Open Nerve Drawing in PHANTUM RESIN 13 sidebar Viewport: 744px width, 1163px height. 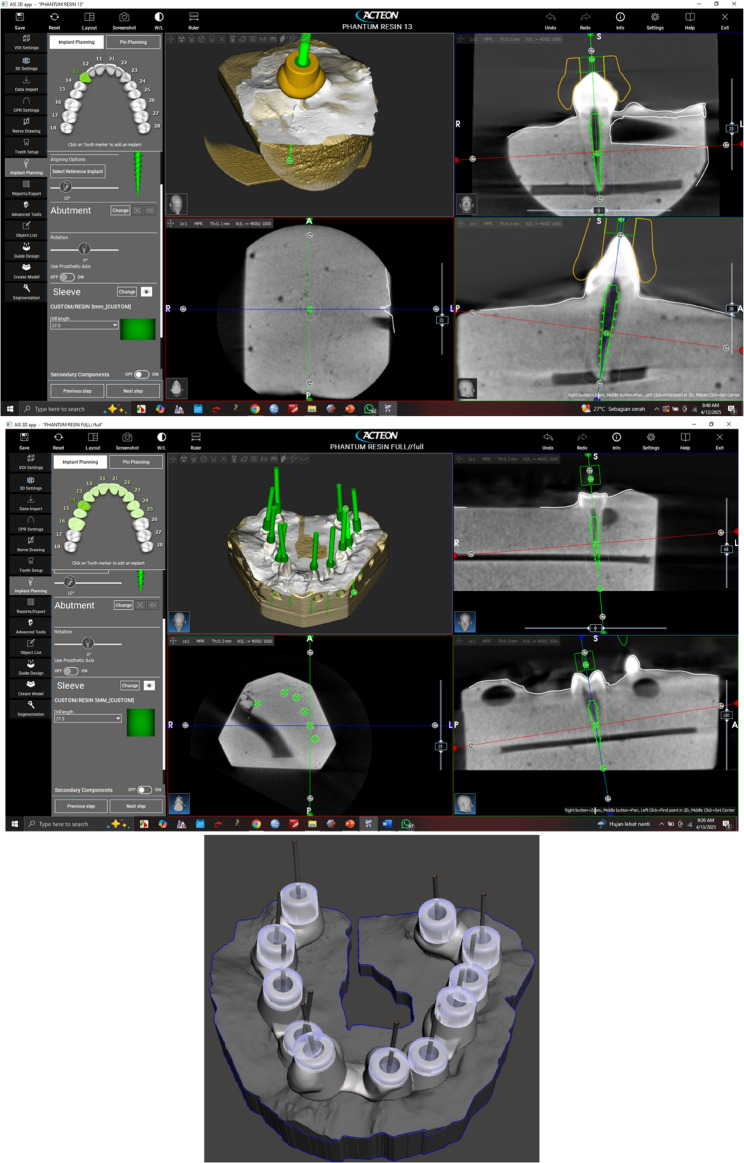point(26,125)
